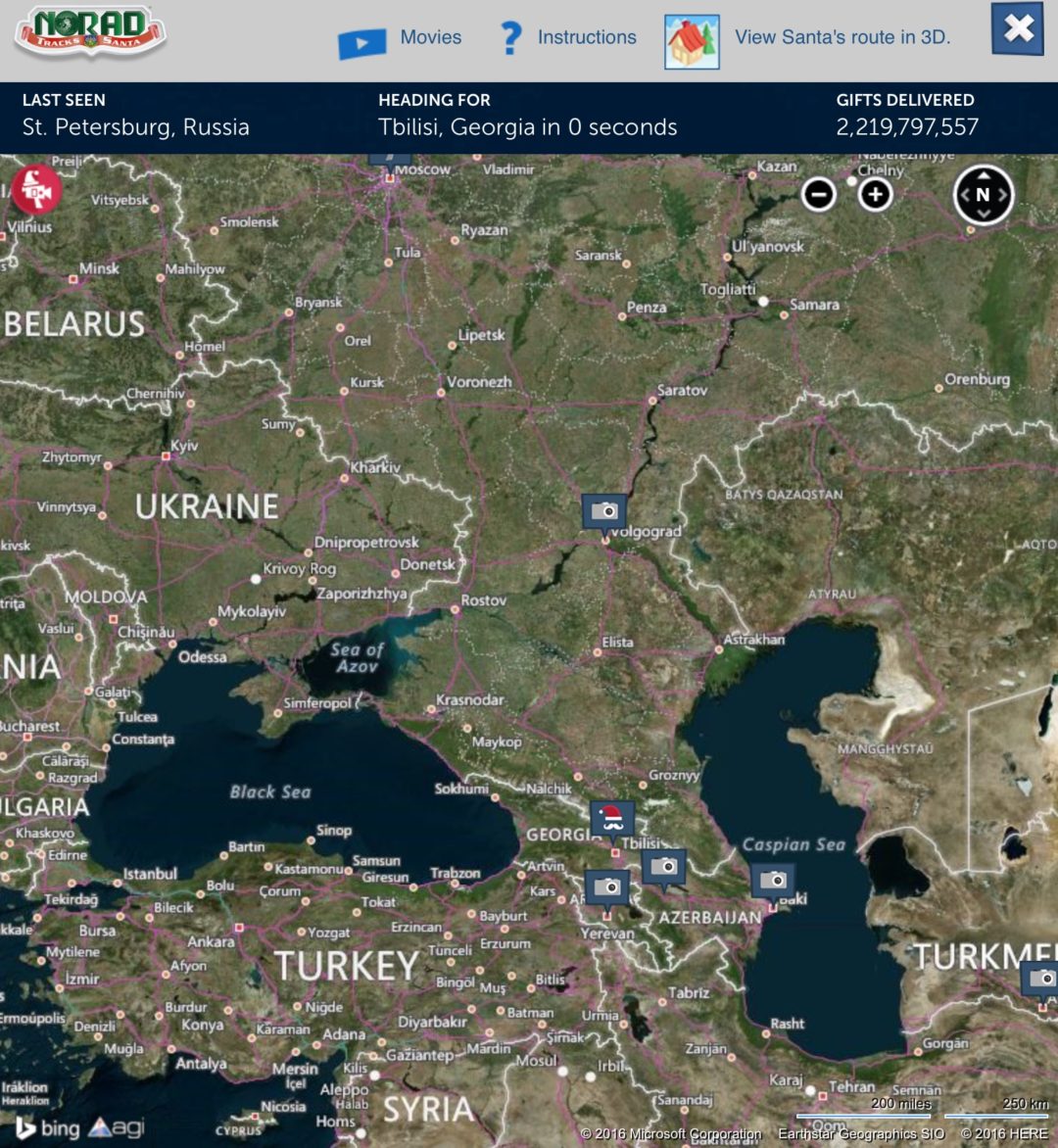Click "View Santa's route in 3D" link

(842, 37)
